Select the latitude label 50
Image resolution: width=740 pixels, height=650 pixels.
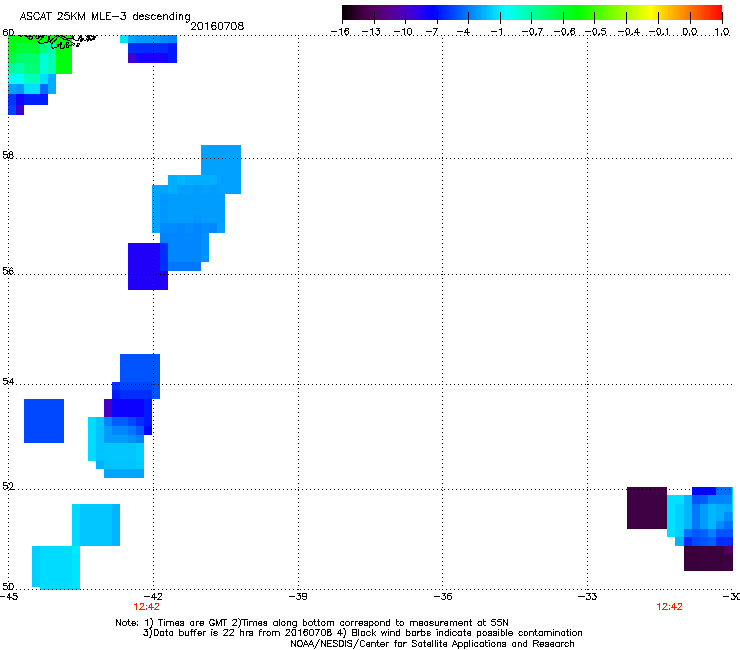8,586
